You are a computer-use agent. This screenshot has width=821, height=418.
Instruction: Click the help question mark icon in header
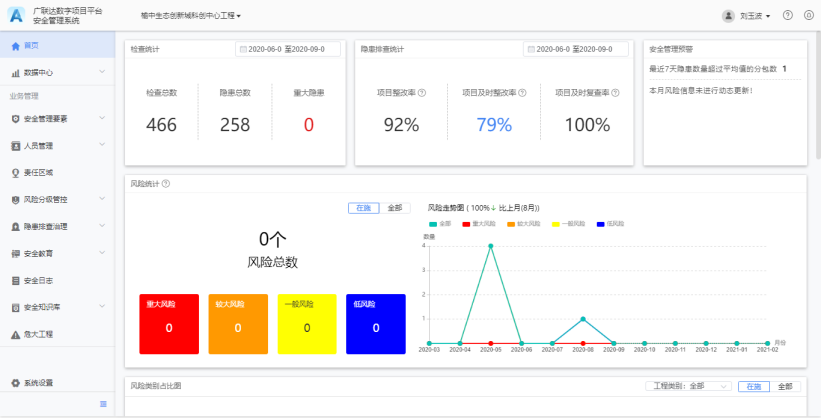coord(788,16)
